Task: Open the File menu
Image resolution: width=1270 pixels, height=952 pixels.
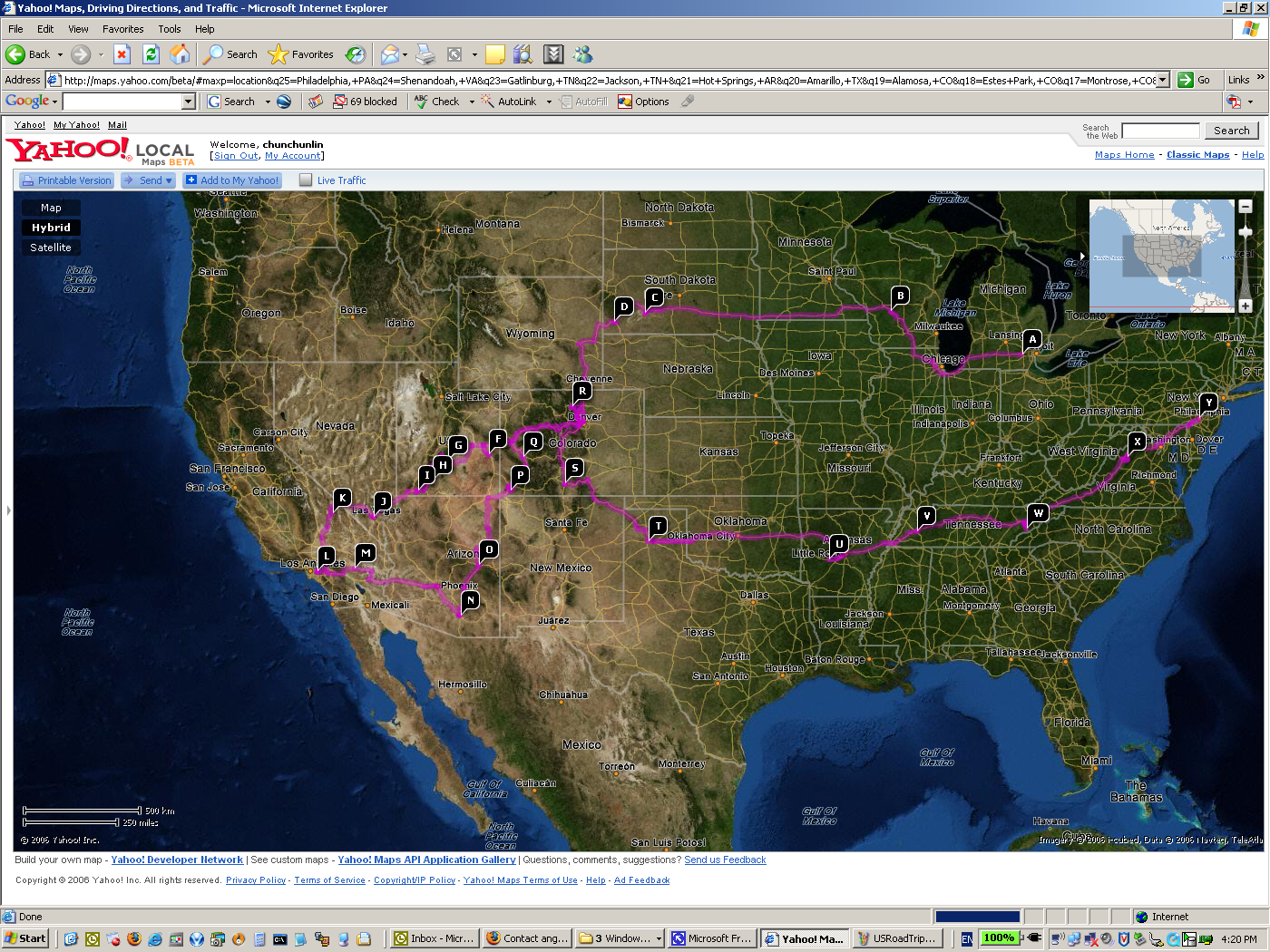Action: coord(15,29)
